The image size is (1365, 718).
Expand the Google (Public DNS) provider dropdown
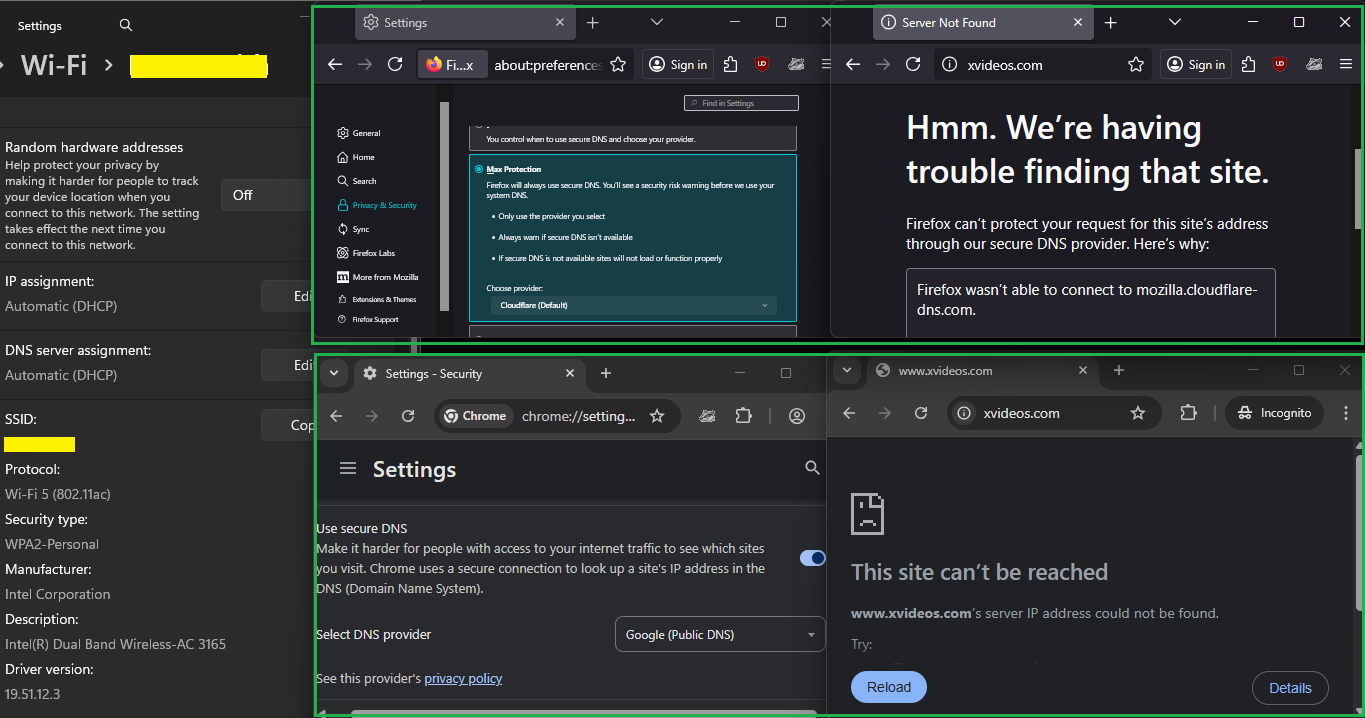(719, 635)
